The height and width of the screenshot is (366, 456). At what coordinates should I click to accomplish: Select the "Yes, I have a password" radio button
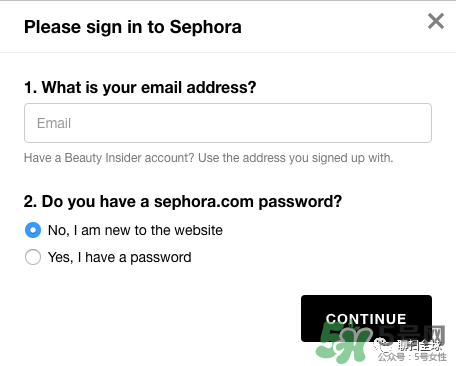coord(33,257)
